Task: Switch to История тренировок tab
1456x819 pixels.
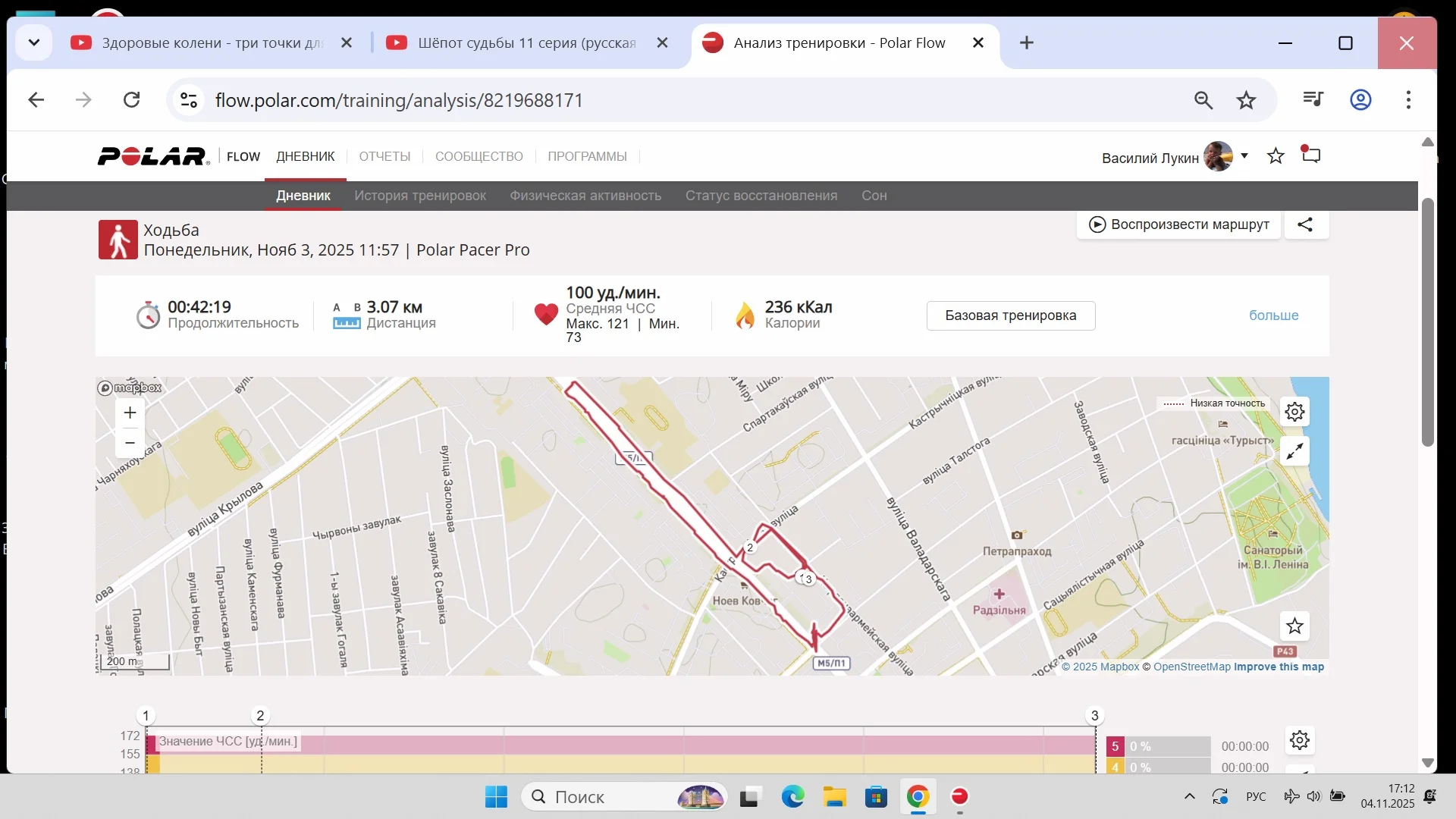Action: [x=419, y=196]
